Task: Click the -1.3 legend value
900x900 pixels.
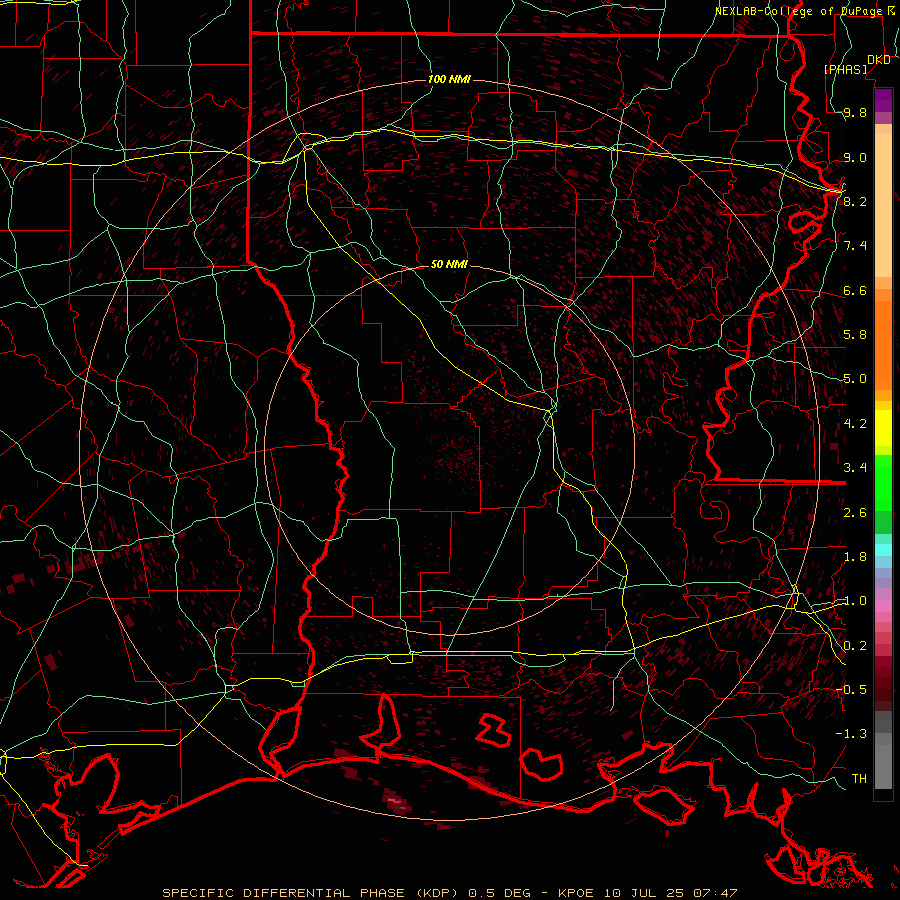Action: [851, 734]
